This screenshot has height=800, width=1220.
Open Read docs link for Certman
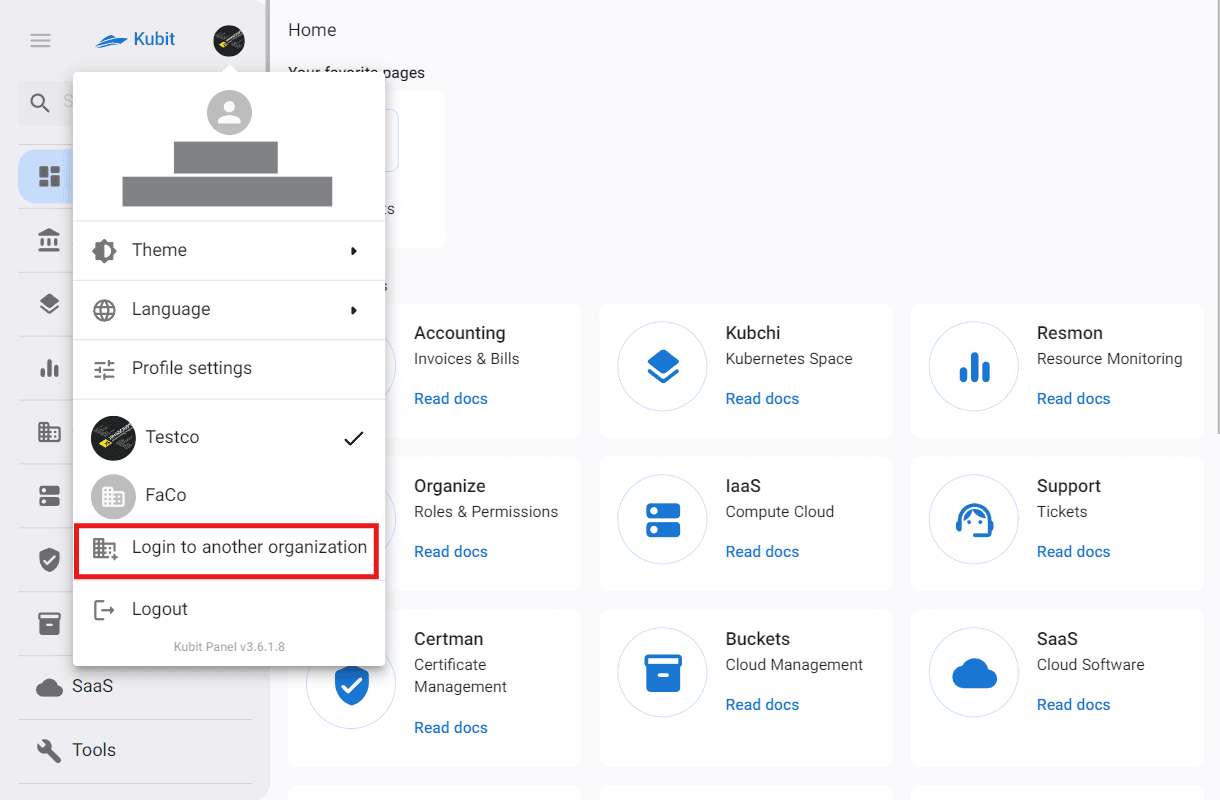[x=451, y=727]
